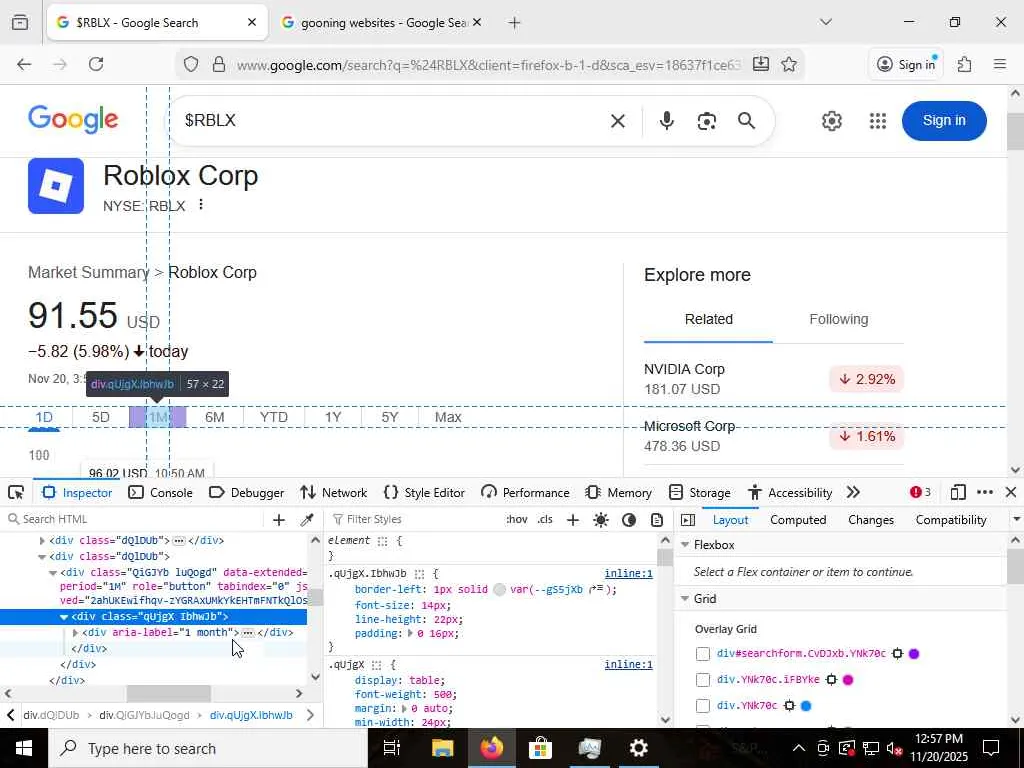The height and width of the screenshot is (768, 1024).
Task: Click the eyedropper color picker in Inspector
Action: [x=306, y=520]
